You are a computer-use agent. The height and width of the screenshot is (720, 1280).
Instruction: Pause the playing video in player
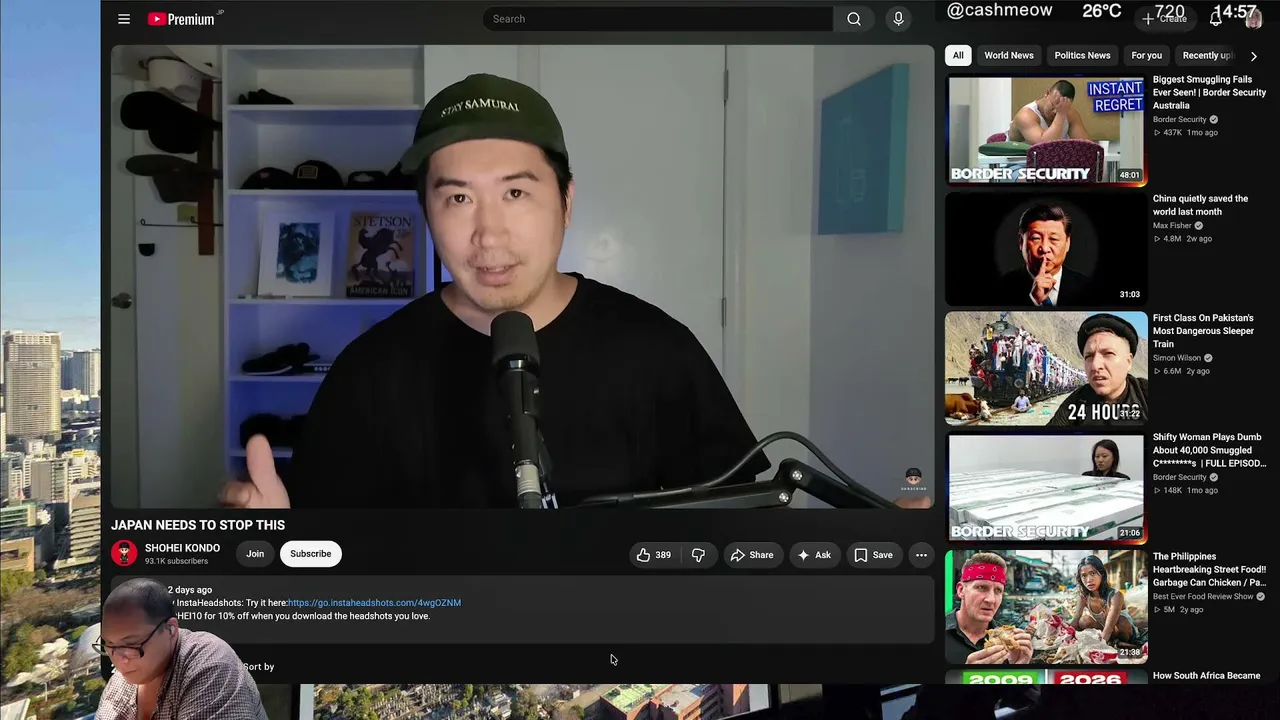pos(522,277)
